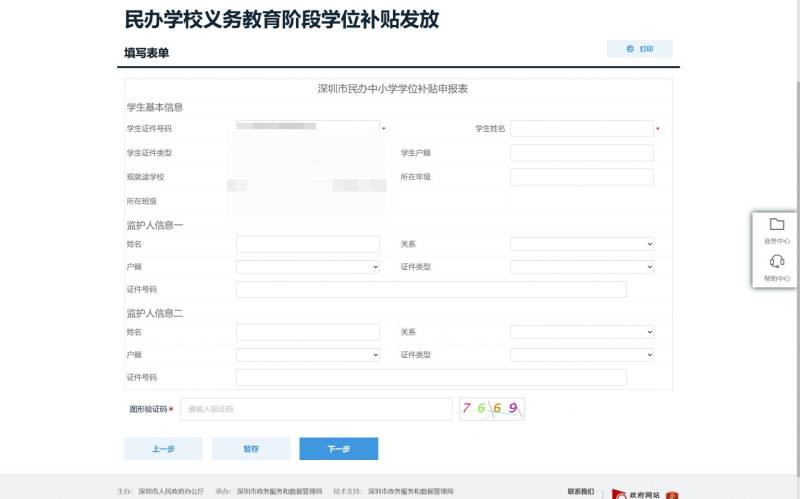Click the 所在年级 text field
The width and height of the screenshot is (800, 499).
pos(581,177)
